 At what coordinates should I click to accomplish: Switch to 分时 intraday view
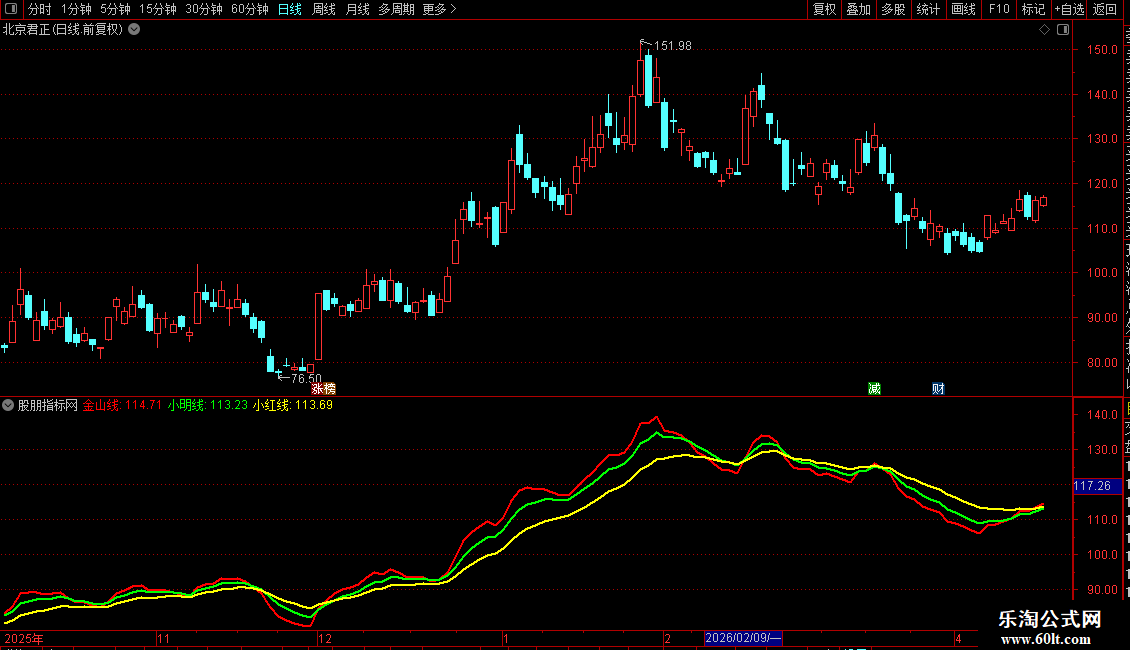(40, 9)
